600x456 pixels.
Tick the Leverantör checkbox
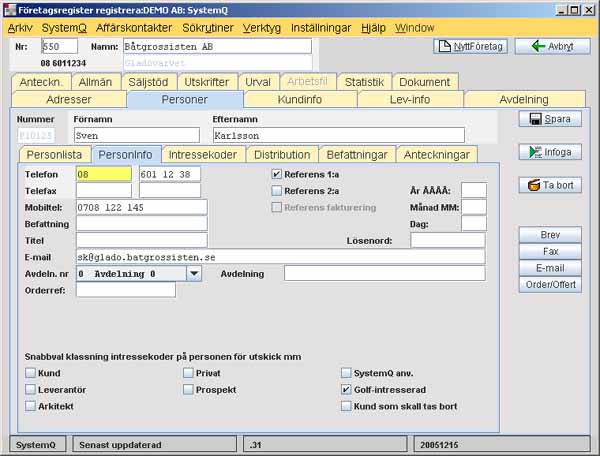pyautogui.click(x=30, y=389)
